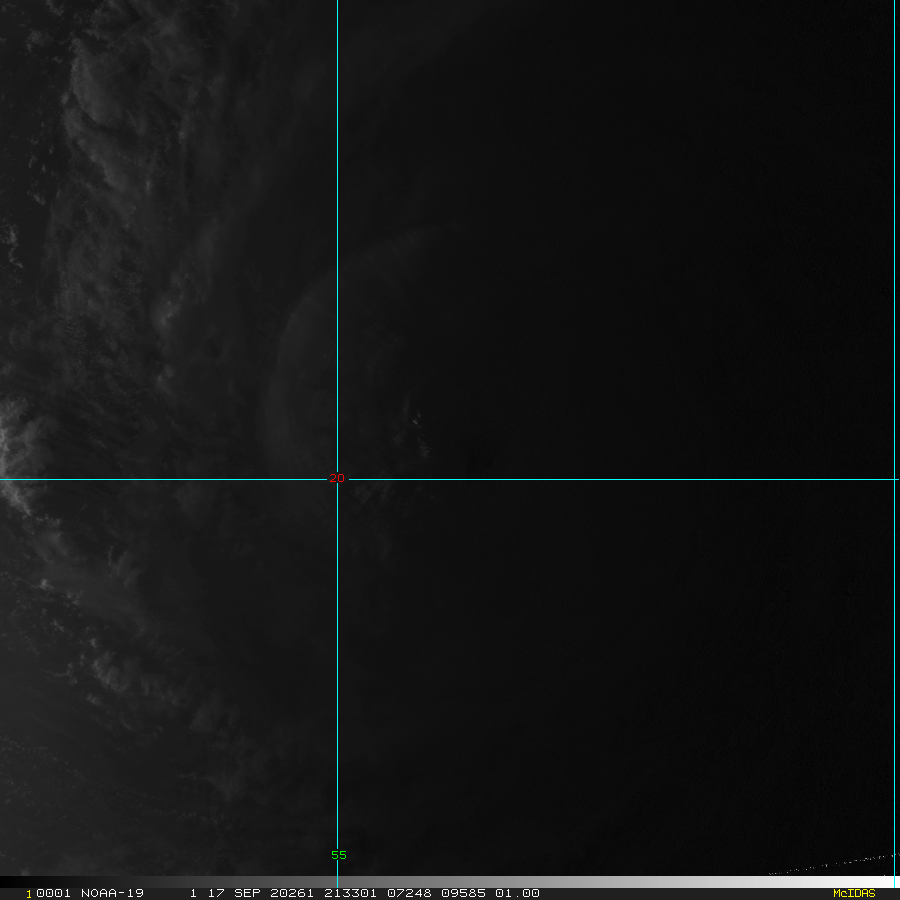Click the 17 SEP date text
This screenshot has height=900, width=900.
pyautogui.click(x=233, y=893)
